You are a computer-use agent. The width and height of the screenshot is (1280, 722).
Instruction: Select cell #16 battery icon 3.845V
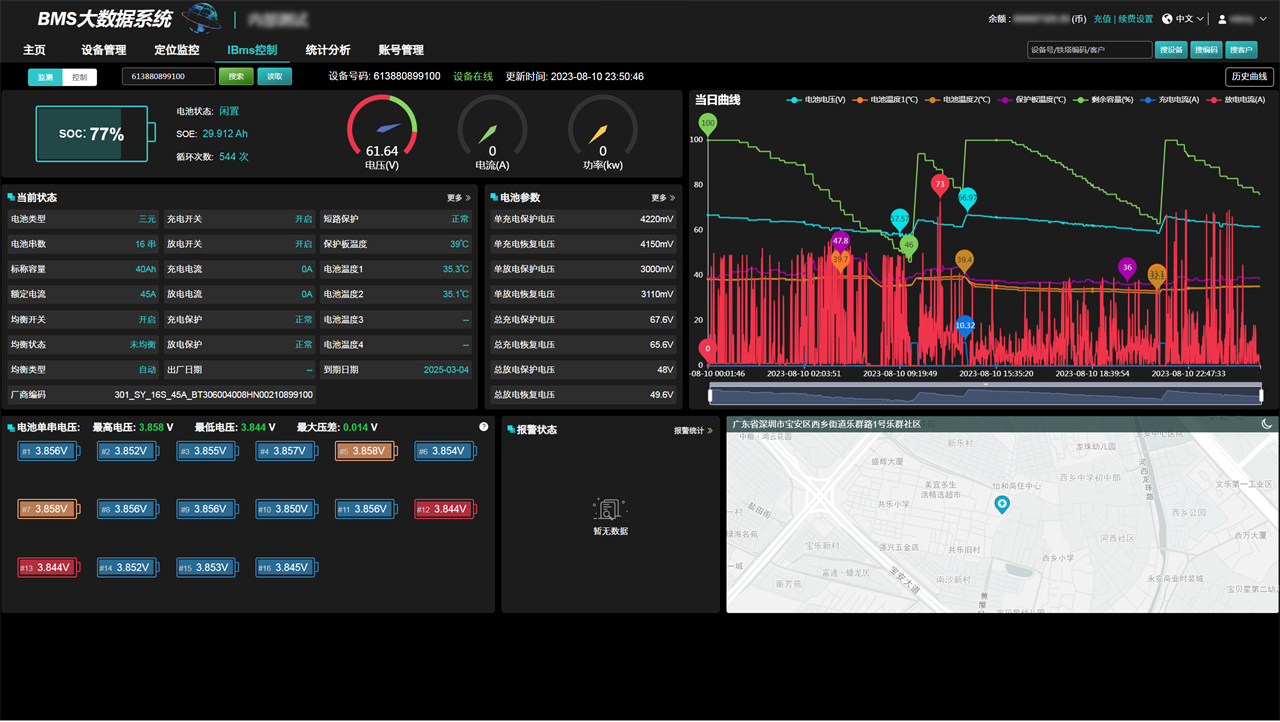286,567
